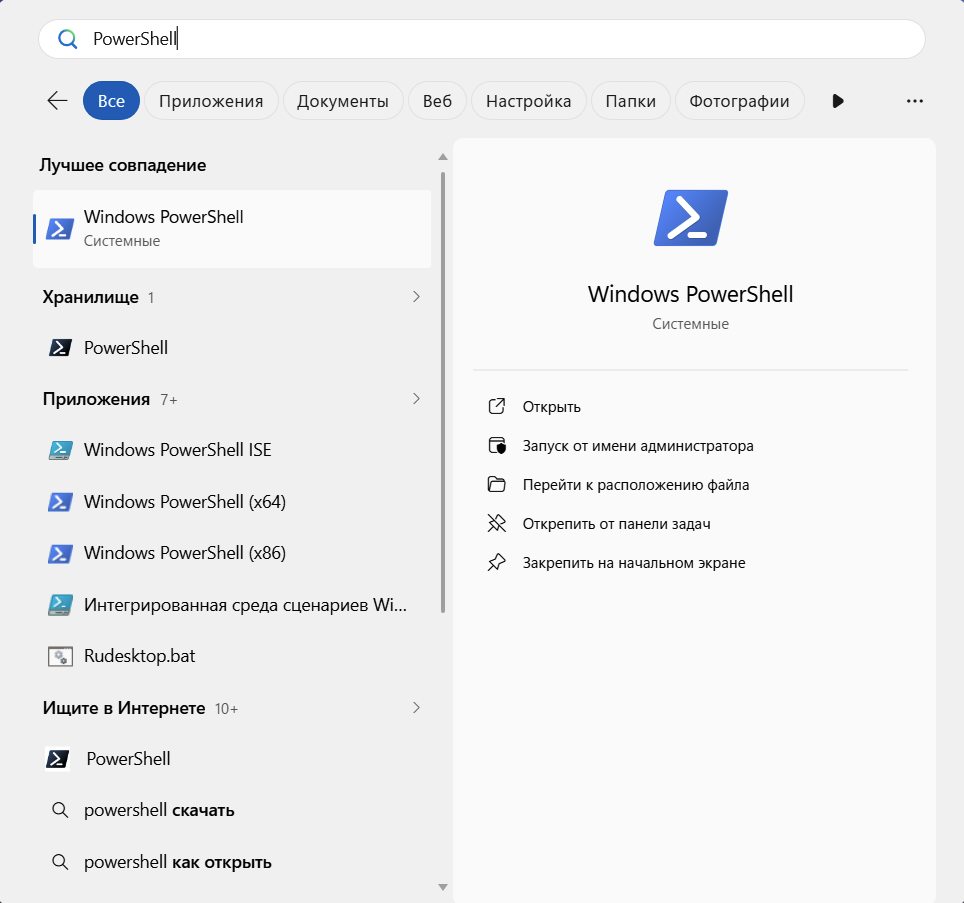Click the dark PowerShell icon under Хранилище

[x=60, y=348]
